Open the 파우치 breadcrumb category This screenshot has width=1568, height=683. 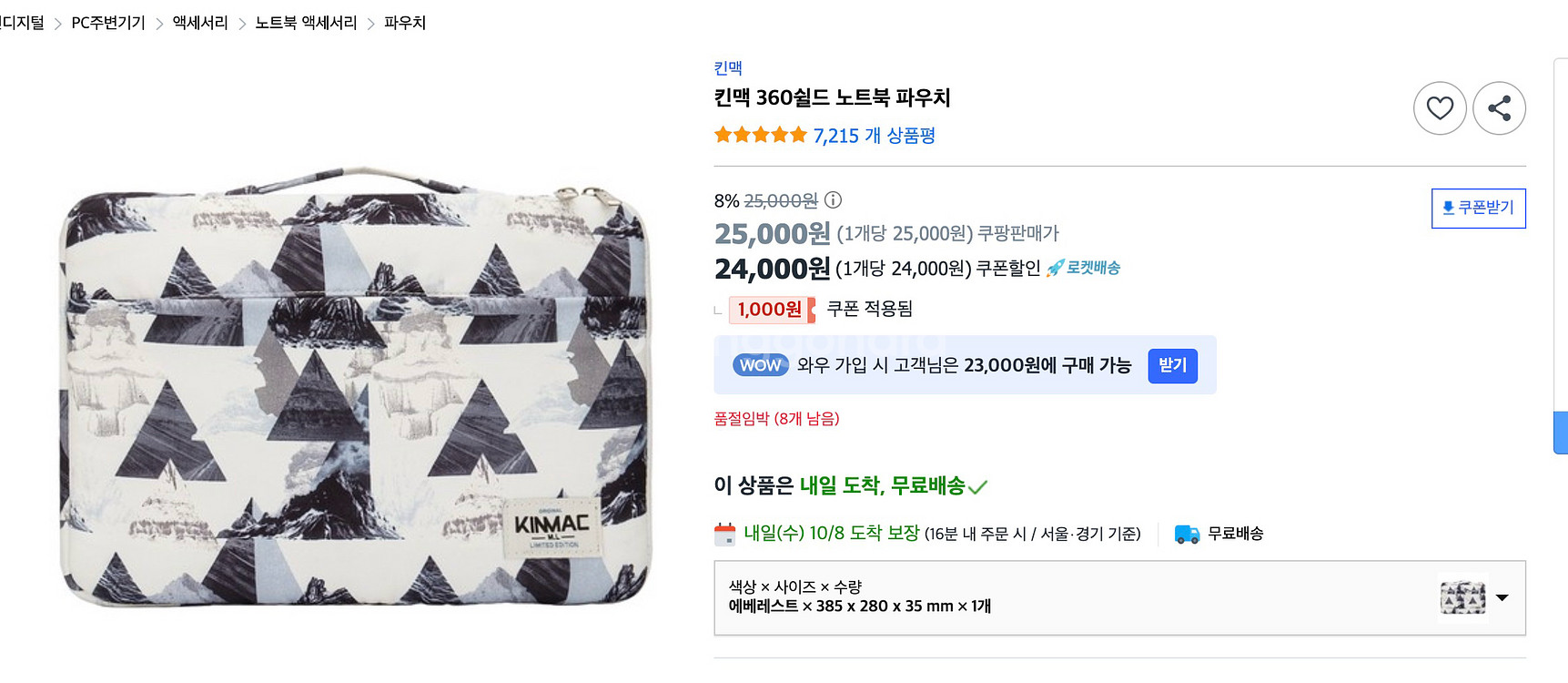click(x=405, y=23)
